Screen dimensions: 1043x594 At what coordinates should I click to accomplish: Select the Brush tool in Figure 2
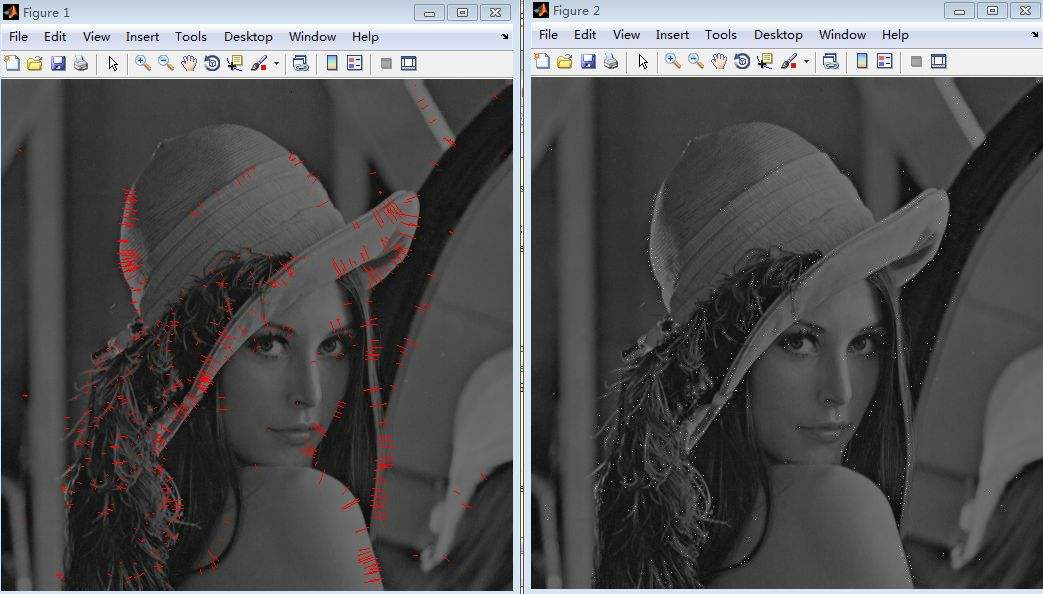[x=789, y=61]
